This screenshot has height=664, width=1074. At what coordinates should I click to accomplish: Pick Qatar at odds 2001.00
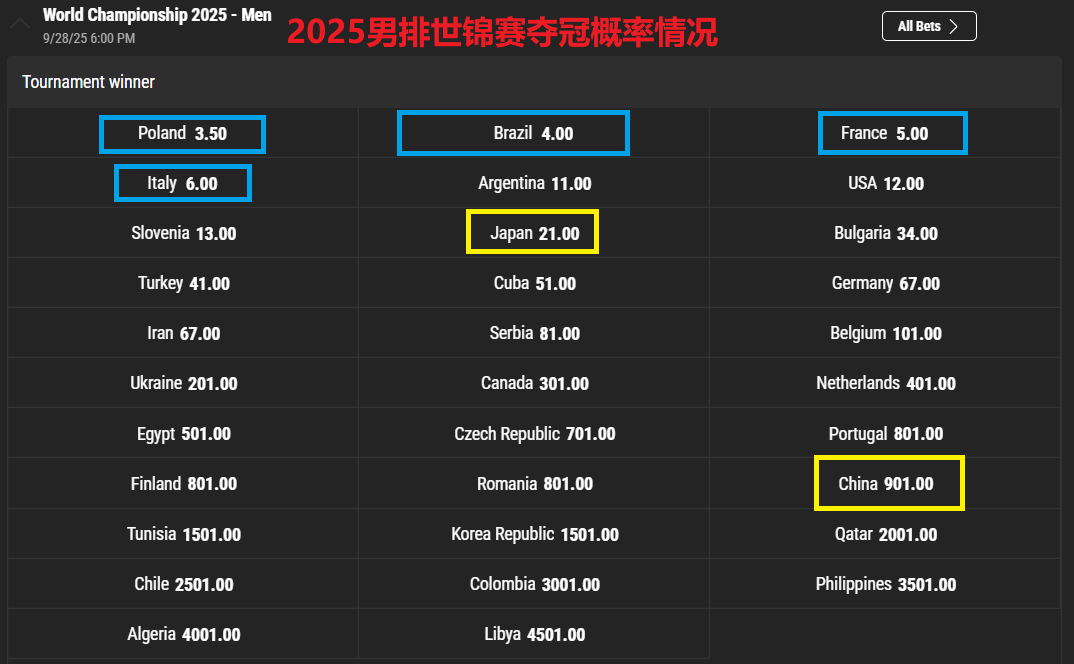(x=886, y=533)
